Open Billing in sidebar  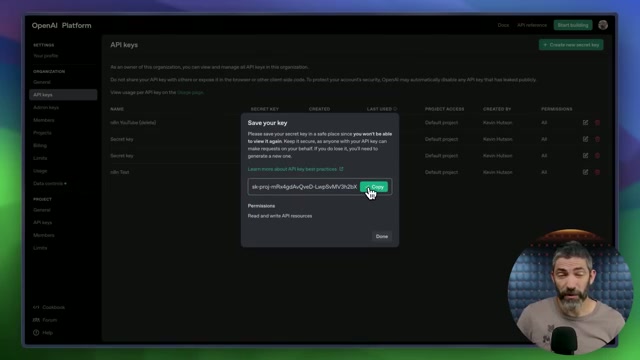pyautogui.click(x=40, y=145)
